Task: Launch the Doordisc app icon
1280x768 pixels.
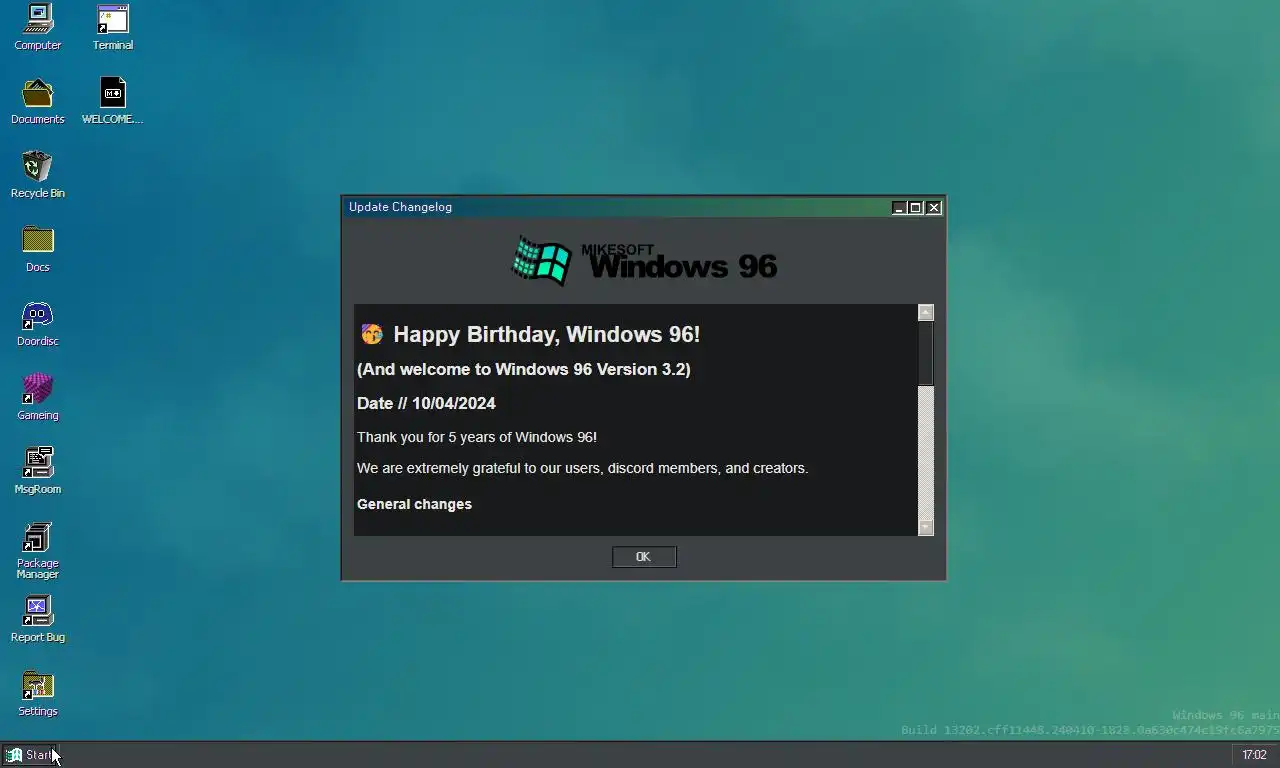Action: pyautogui.click(x=38, y=324)
